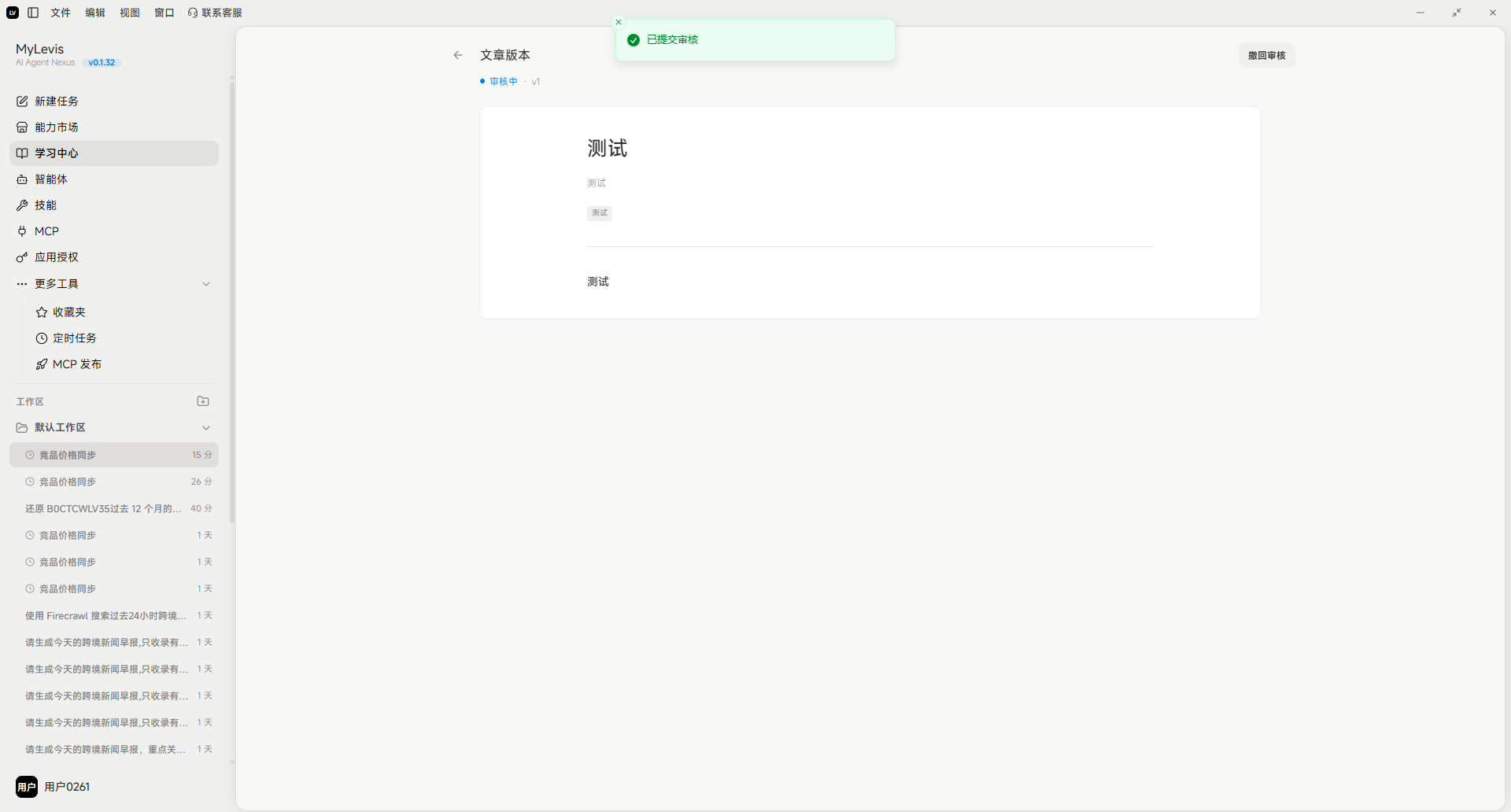Click the sidebar vertical scrollbar

coord(232,303)
